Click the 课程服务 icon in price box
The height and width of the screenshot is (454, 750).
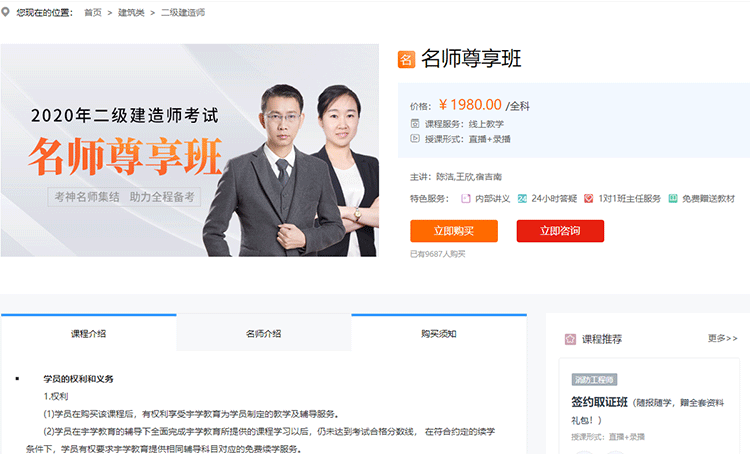click(415, 123)
